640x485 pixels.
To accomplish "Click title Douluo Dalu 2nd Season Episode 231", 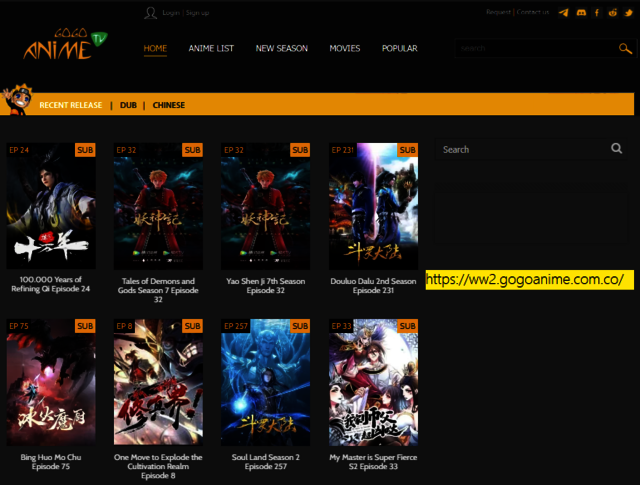I will (x=373, y=286).
